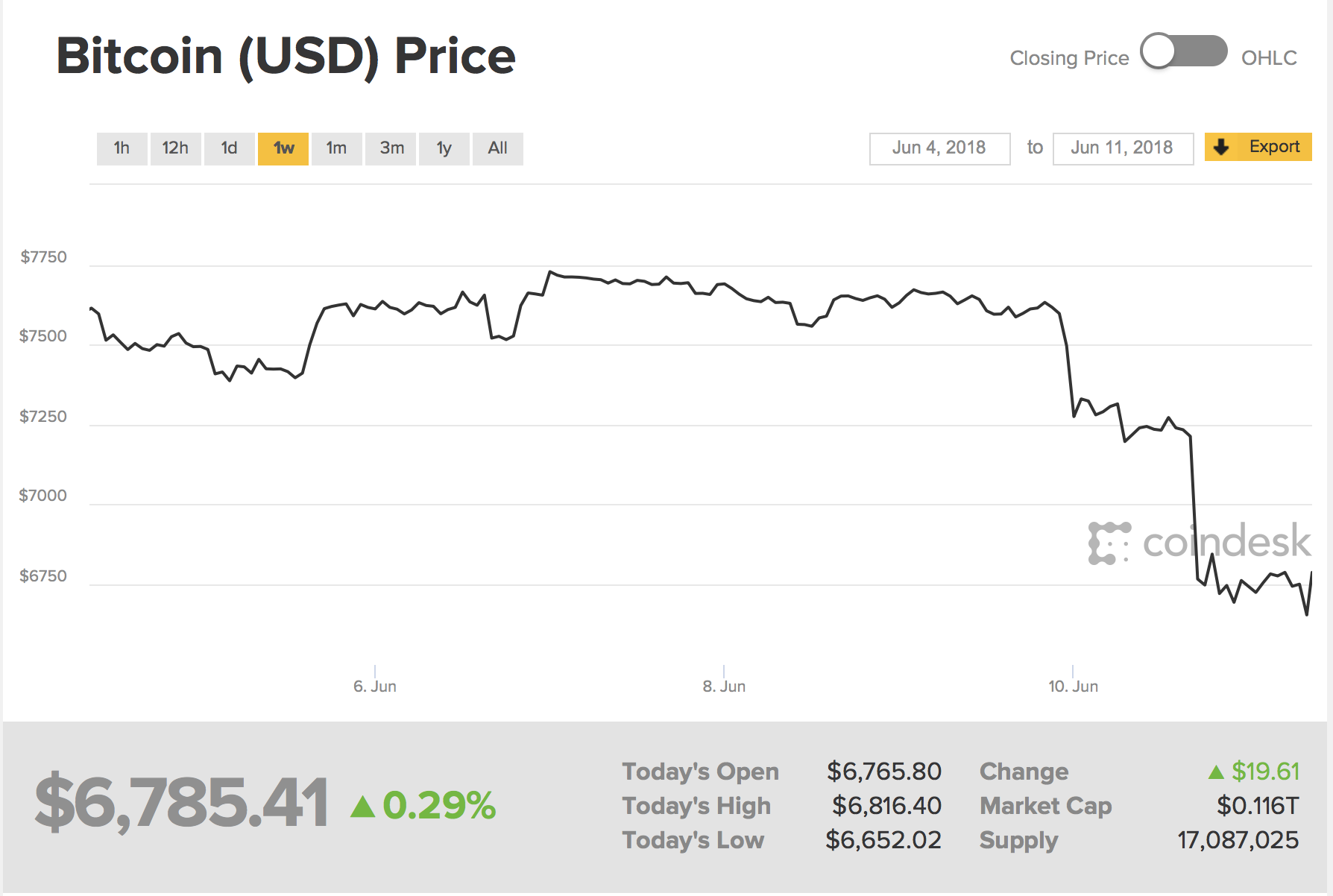Click the OHLC label
This screenshot has height=896, width=1333.
1269,58
